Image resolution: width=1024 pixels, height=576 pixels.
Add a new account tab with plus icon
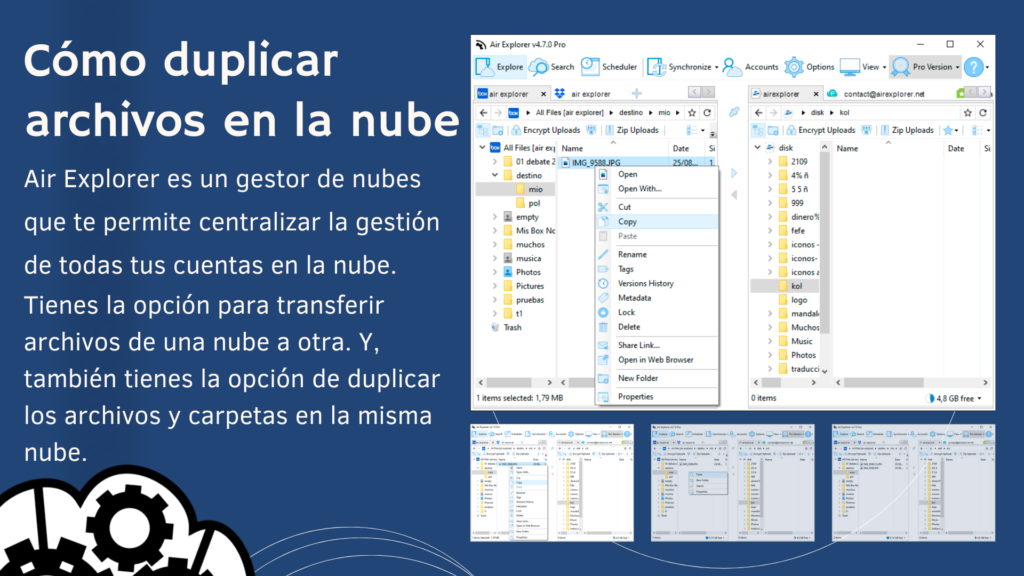click(637, 93)
